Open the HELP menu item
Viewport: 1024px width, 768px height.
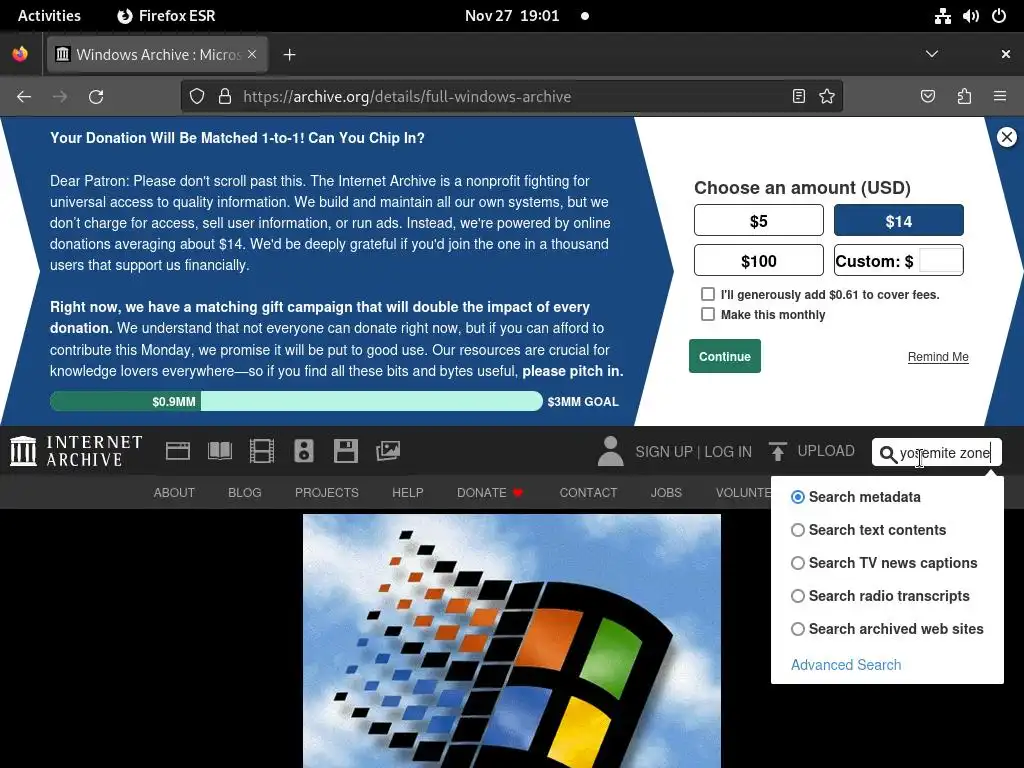(x=408, y=492)
